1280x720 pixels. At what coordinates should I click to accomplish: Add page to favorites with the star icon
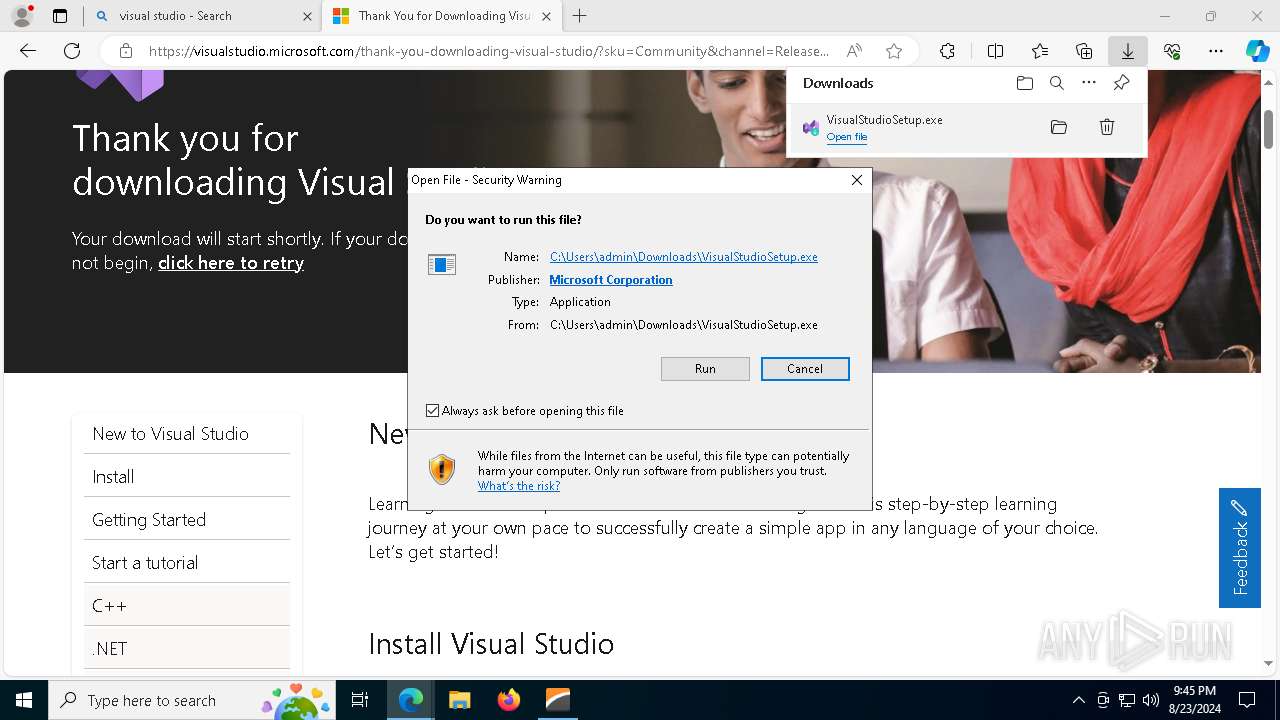[x=894, y=51]
